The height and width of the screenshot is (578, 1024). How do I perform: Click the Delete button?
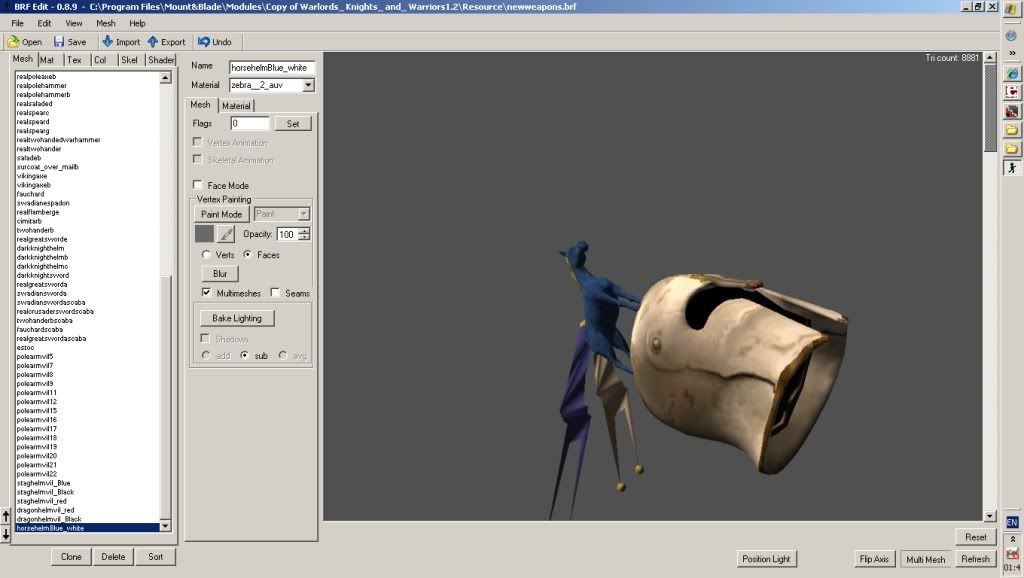(113, 556)
